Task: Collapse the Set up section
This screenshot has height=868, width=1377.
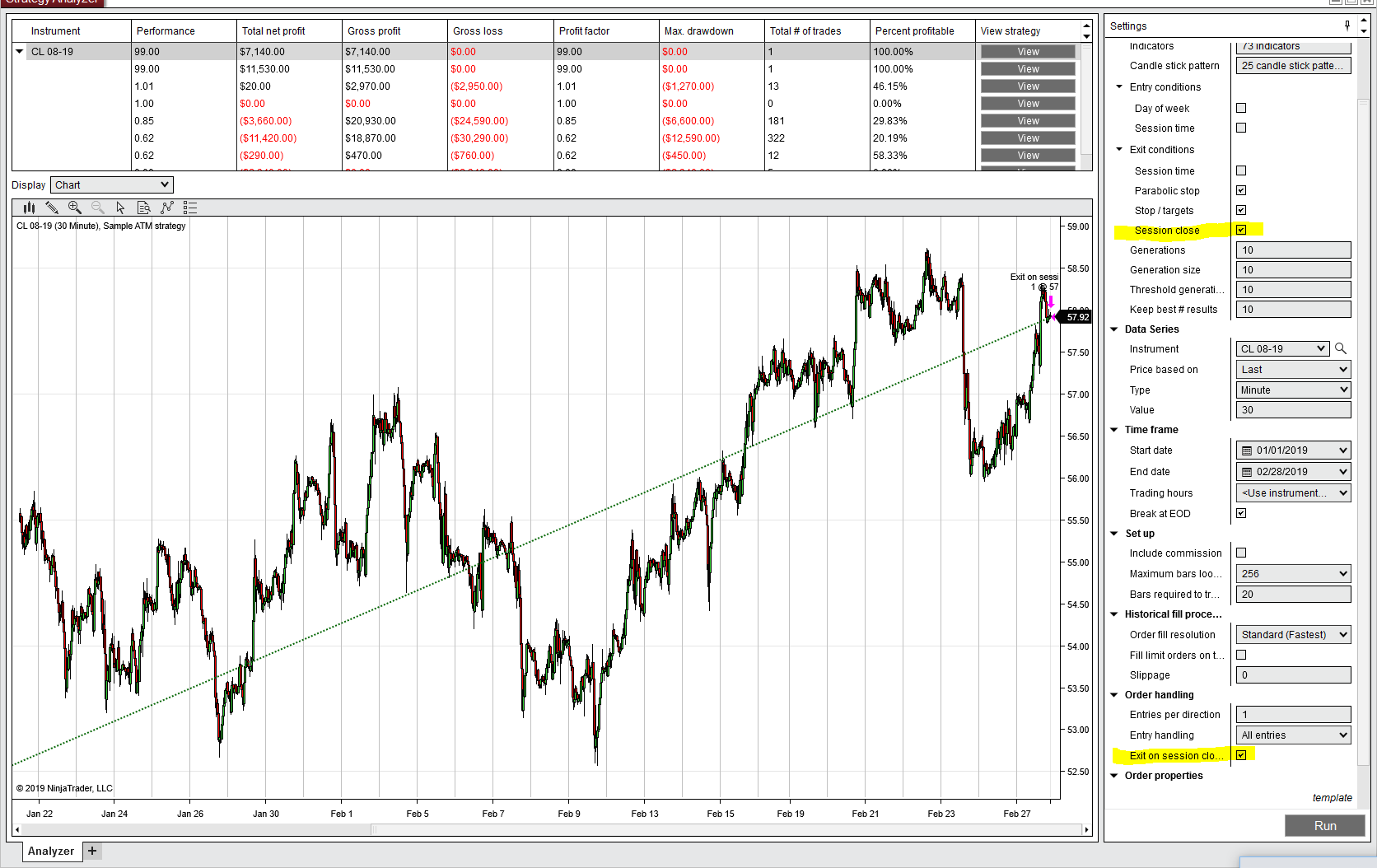Action: click(1114, 534)
